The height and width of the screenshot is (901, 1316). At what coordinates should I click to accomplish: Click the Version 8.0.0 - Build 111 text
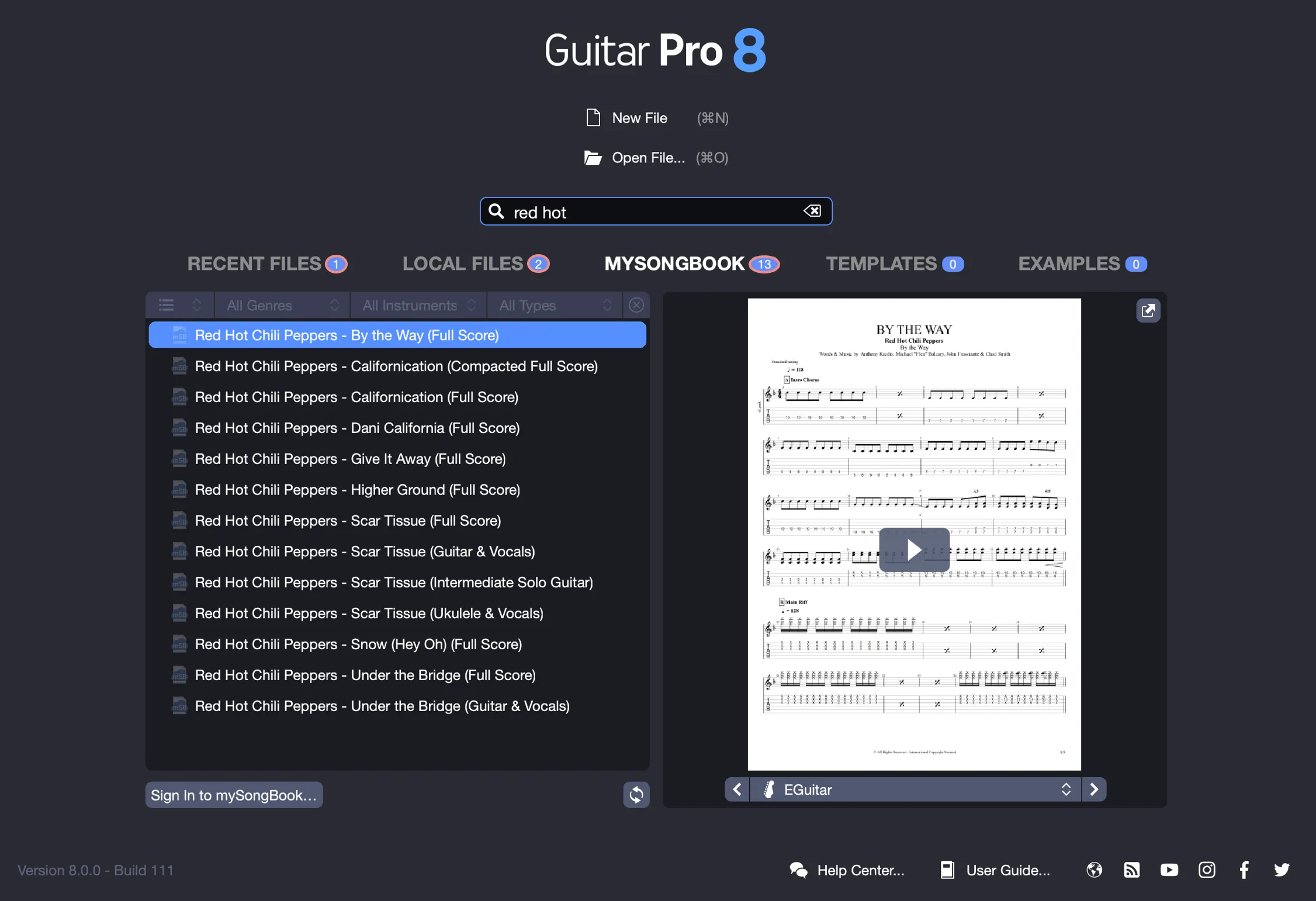pyautogui.click(x=95, y=870)
